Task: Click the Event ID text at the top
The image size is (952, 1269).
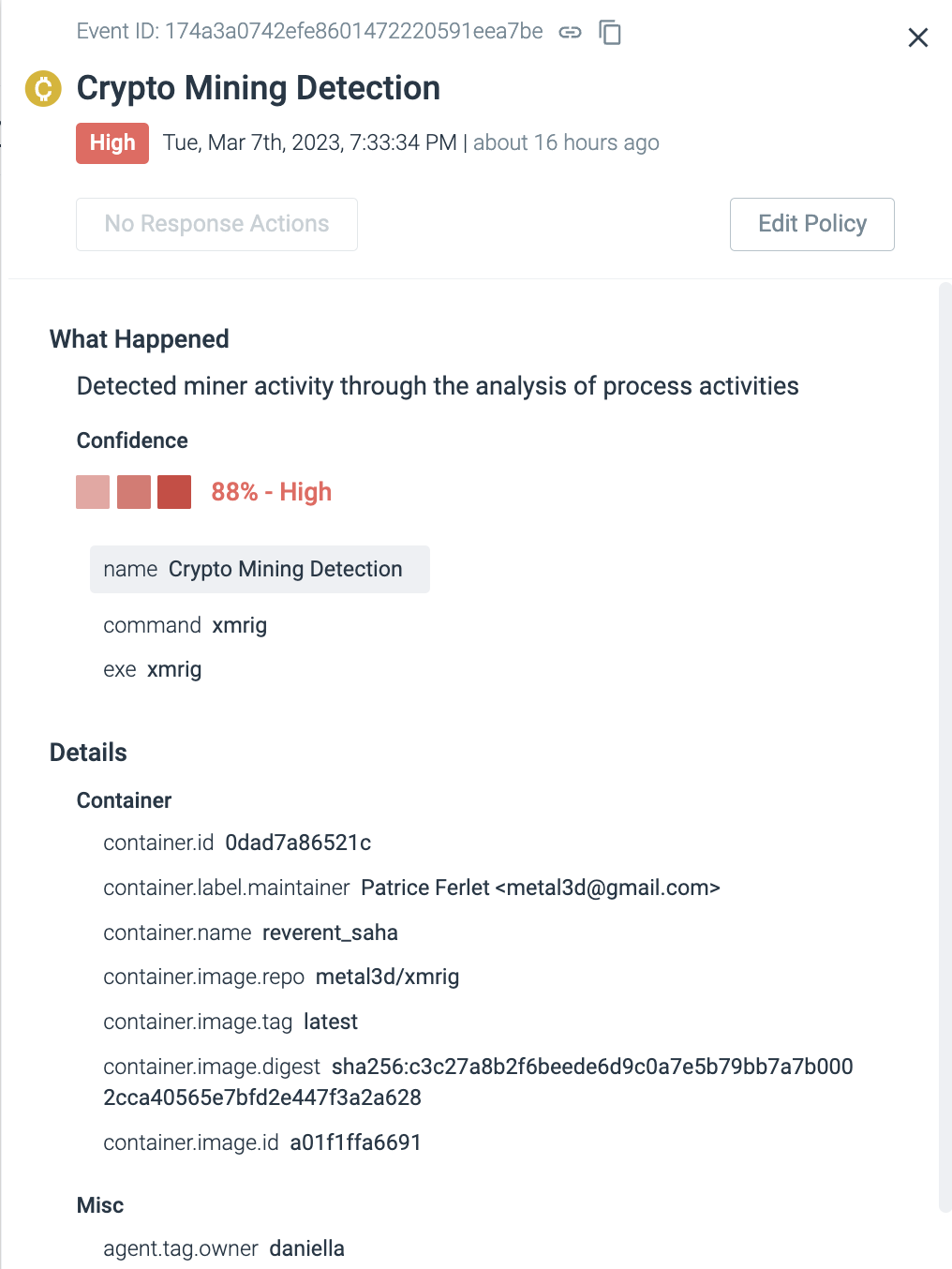Action: 308,31
